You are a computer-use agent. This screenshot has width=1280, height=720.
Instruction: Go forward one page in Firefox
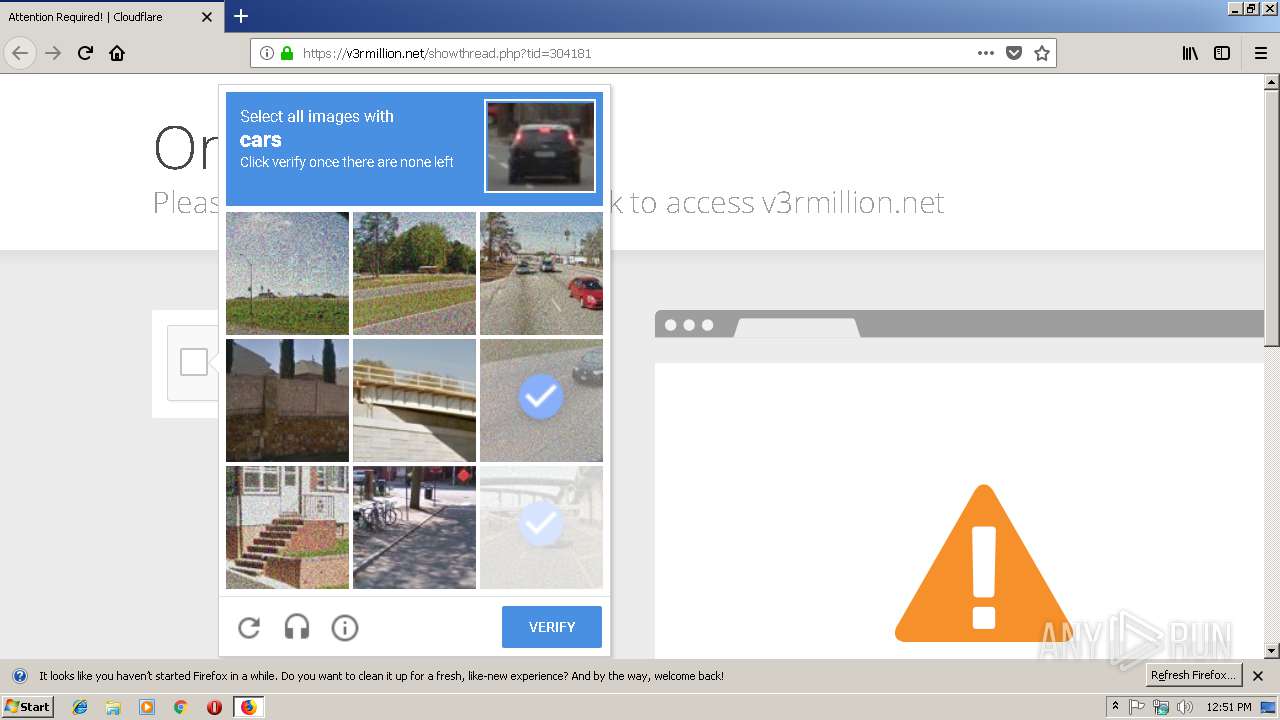(x=53, y=53)
